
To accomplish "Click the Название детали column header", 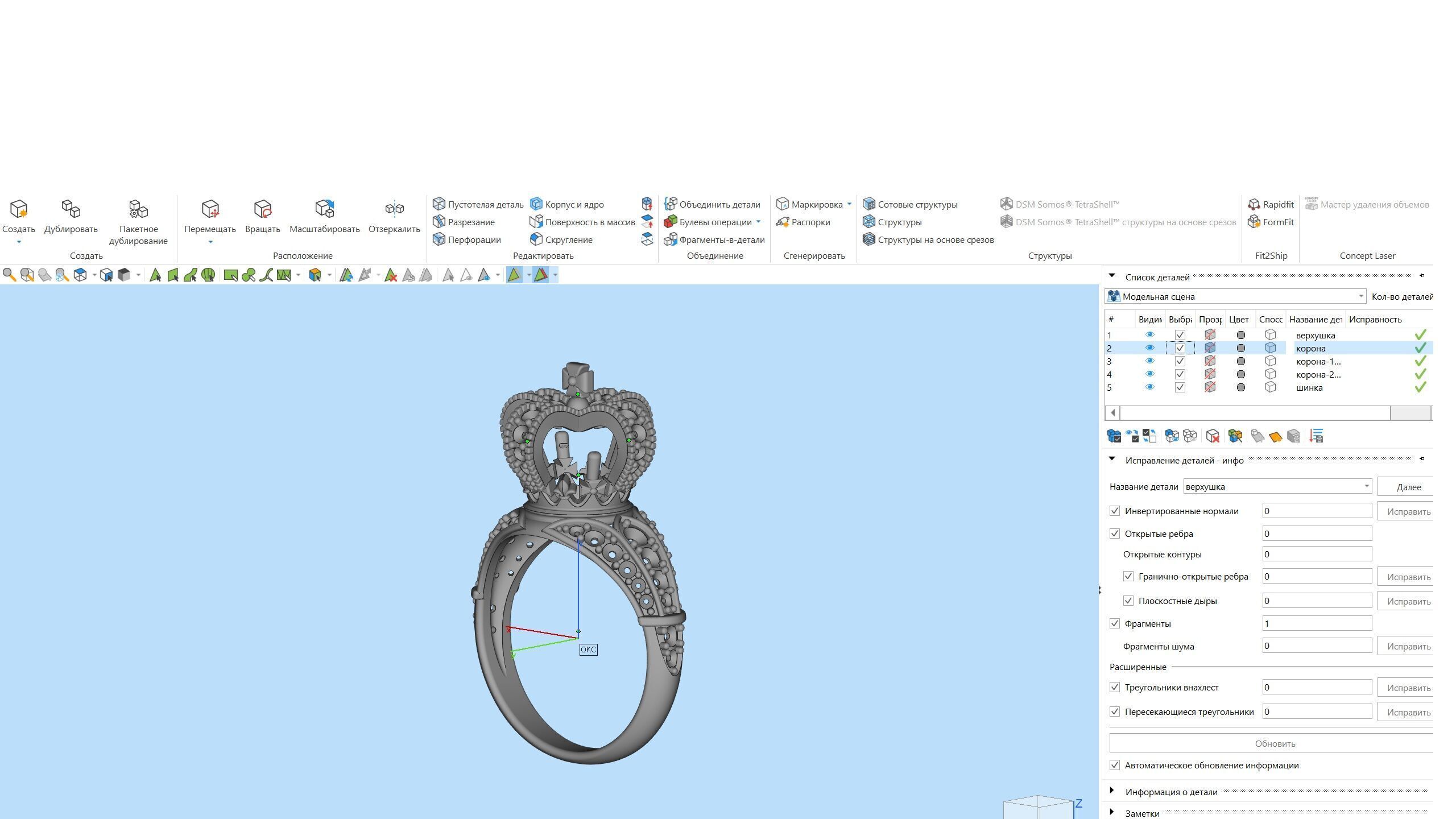I will point(1316,319).
